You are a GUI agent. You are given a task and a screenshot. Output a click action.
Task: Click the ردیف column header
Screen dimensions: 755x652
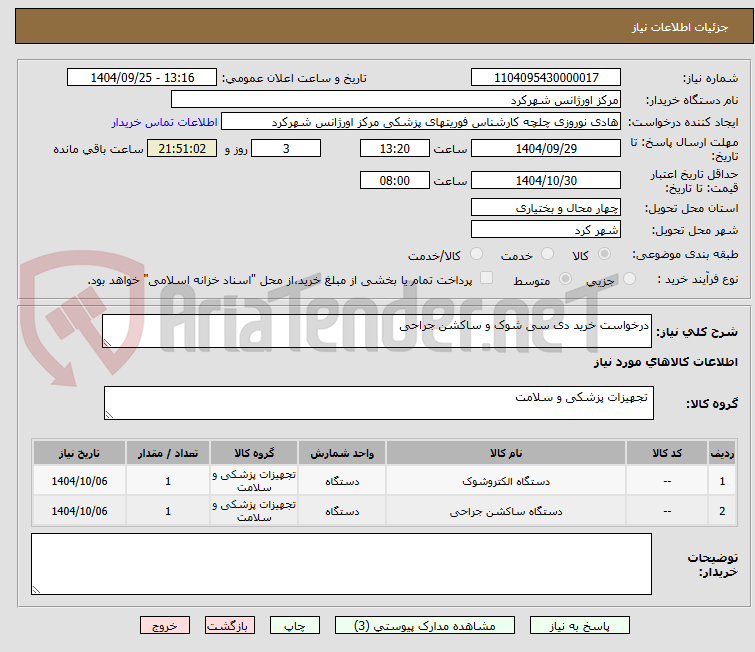(x=722, y=453)
